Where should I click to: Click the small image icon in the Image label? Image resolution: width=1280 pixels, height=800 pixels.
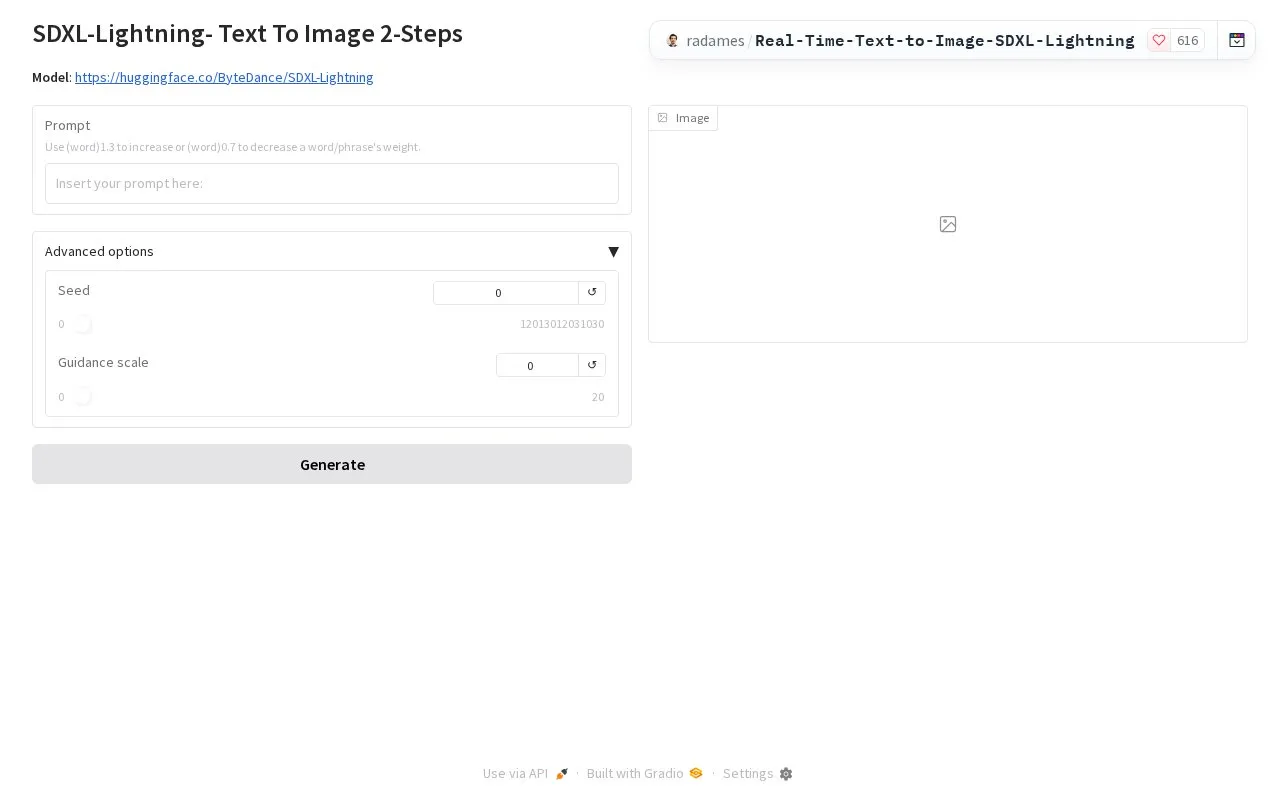pos(662,118)
